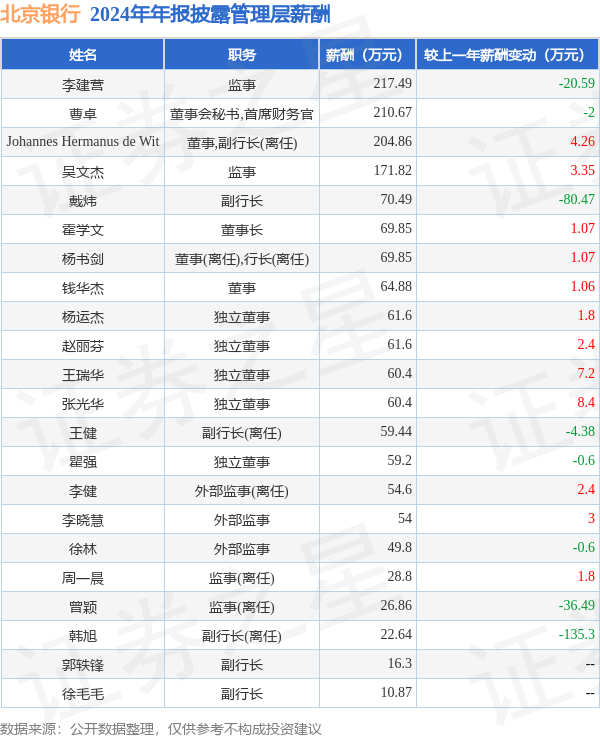
Task: Select the name 李晓慧
Action: click(83, 520)
